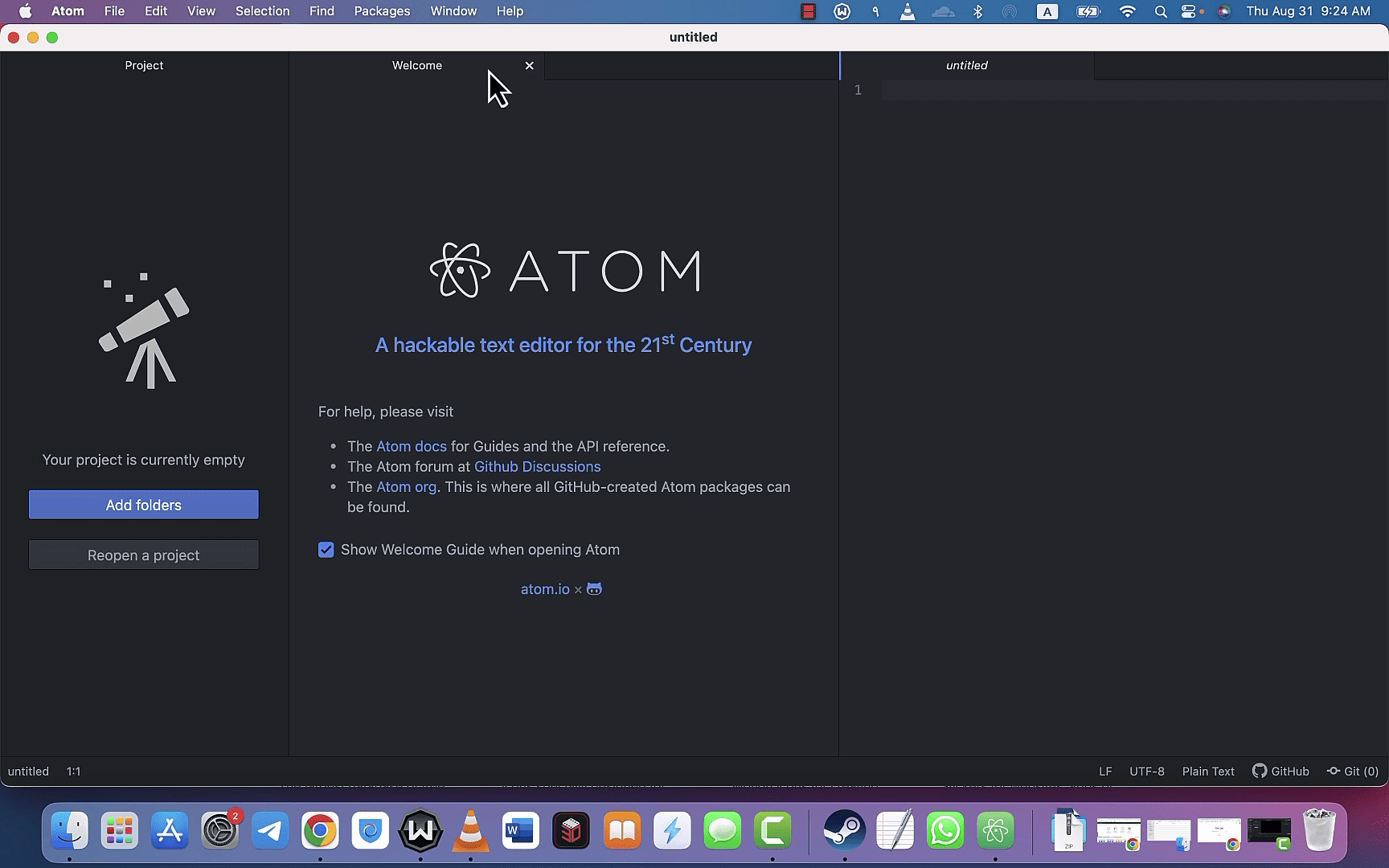1389x868 pixels.
Task: Open Bluetooth status in menu bar
Action: [x=977, y=11]
